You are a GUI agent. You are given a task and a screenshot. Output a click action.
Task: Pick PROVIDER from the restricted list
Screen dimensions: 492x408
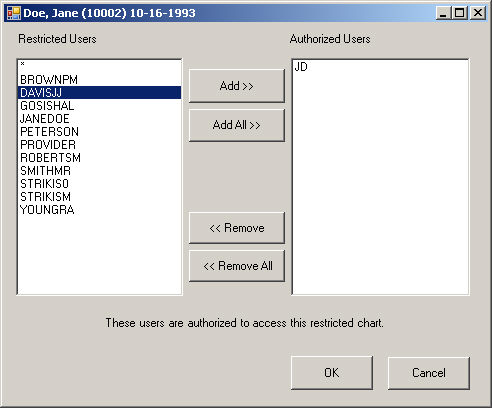(x=99, y=145)
